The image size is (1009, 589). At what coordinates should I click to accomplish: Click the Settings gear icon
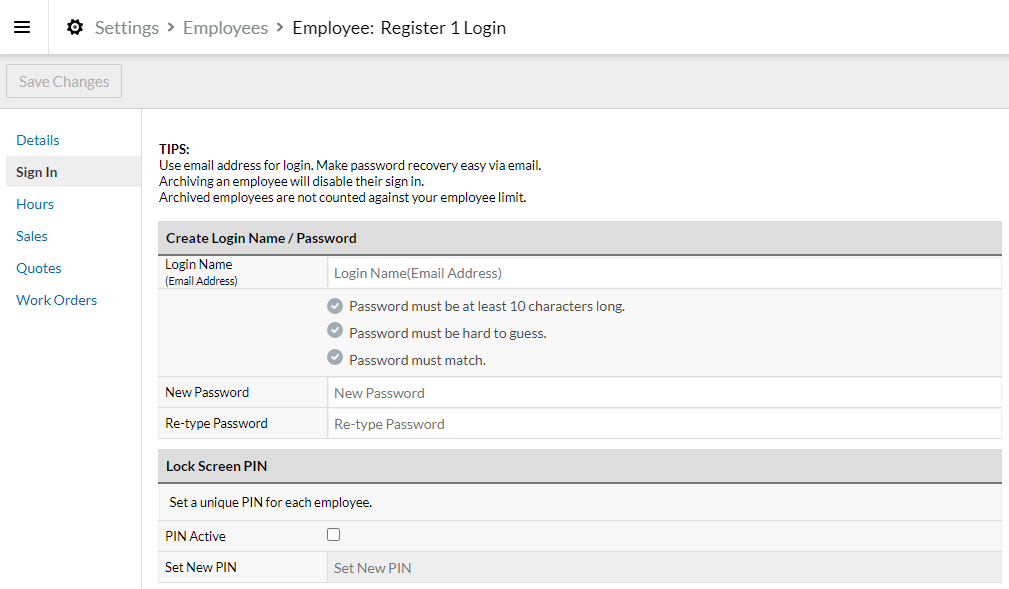pos(75,27)
